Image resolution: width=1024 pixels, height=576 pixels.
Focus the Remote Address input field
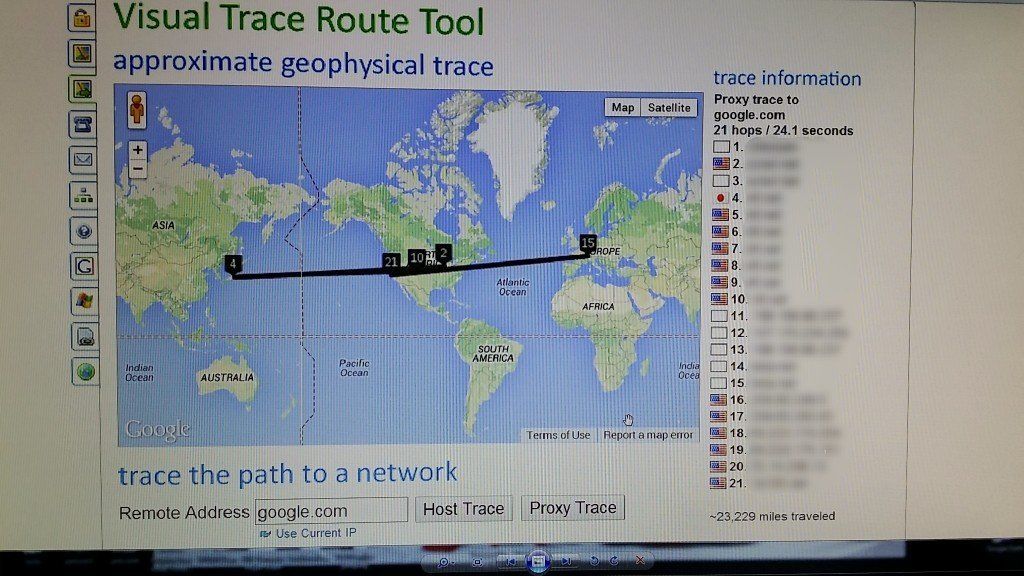[x=331, y=510]
